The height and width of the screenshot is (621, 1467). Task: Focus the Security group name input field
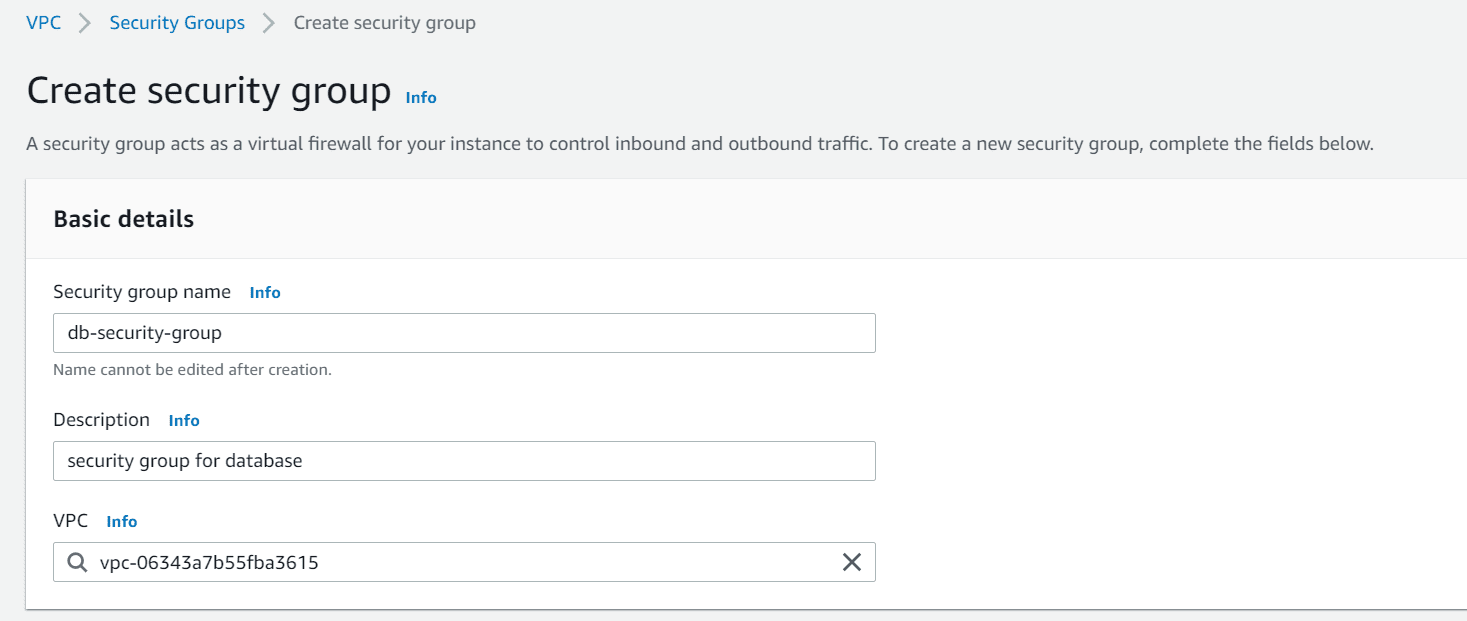tap(464, 333)
